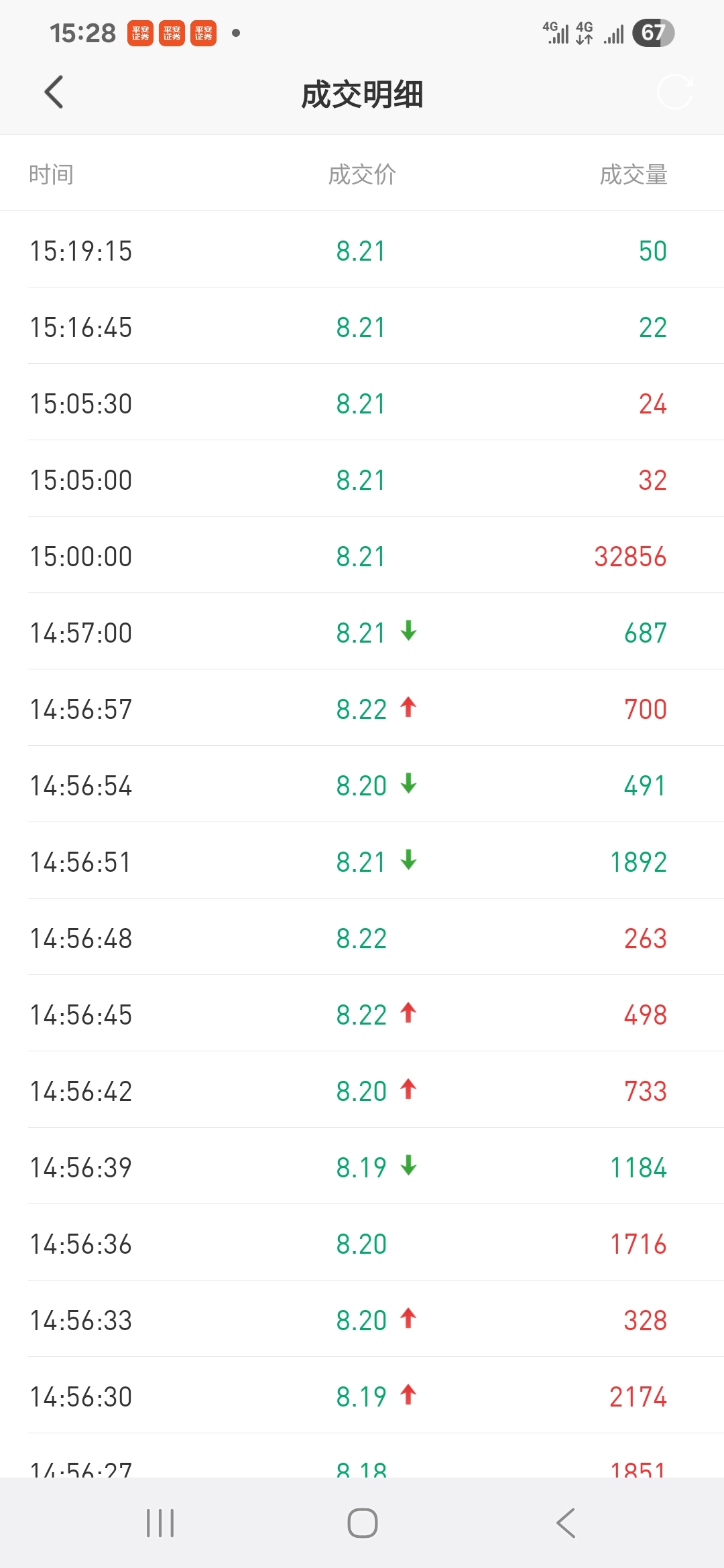Open the Android recent apps button
724x1568 pixels.
pyautogui.click(x=160, y=1523)
